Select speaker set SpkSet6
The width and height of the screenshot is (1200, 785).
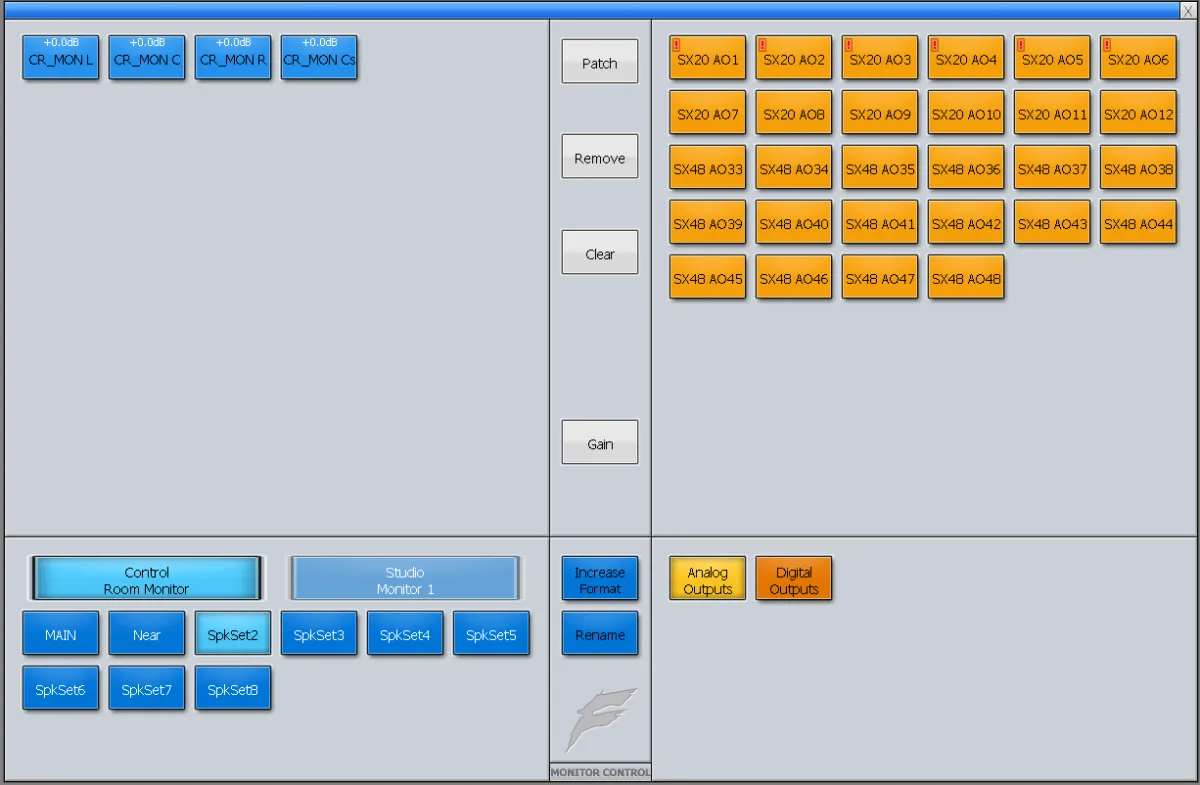61,689
